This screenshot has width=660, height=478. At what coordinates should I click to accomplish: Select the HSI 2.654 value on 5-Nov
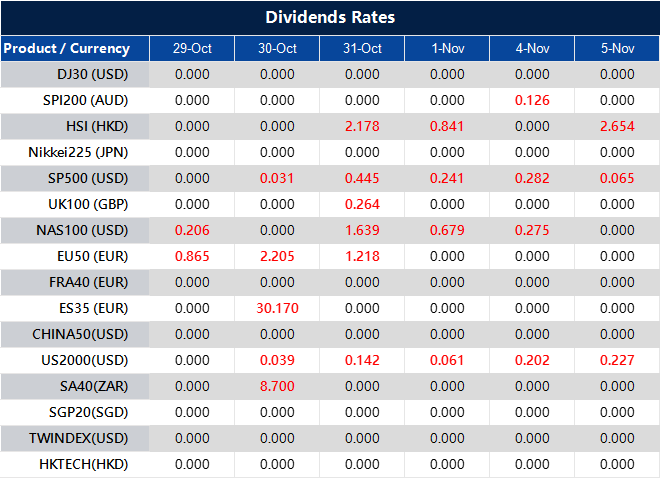pos(617,126)
